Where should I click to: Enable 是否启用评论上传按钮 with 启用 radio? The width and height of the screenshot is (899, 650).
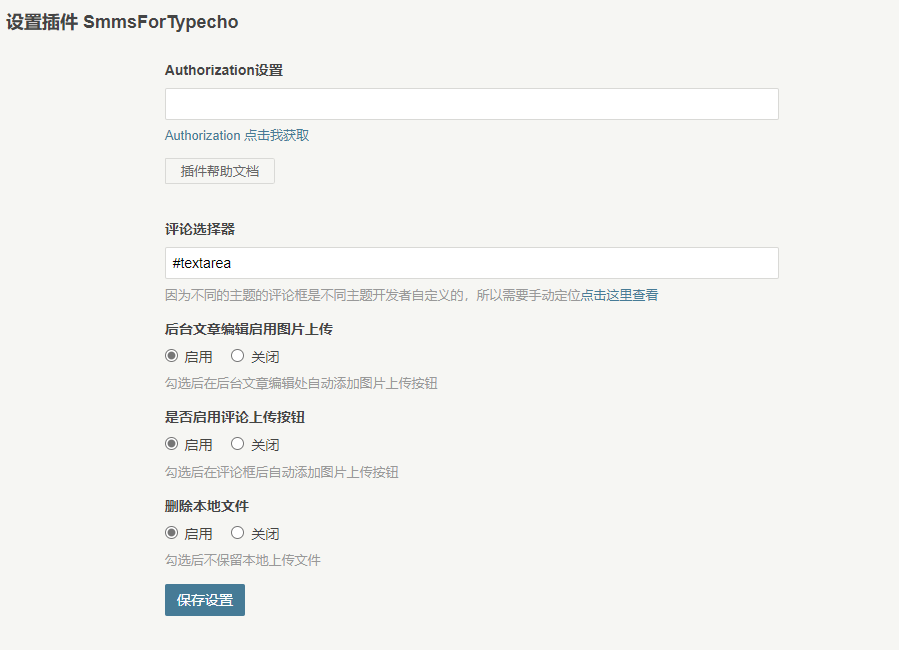coord(171,444)
